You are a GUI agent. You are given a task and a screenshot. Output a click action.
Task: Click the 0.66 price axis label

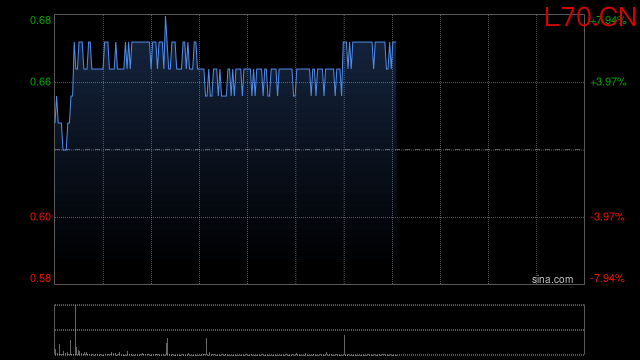tap(40, 82)
